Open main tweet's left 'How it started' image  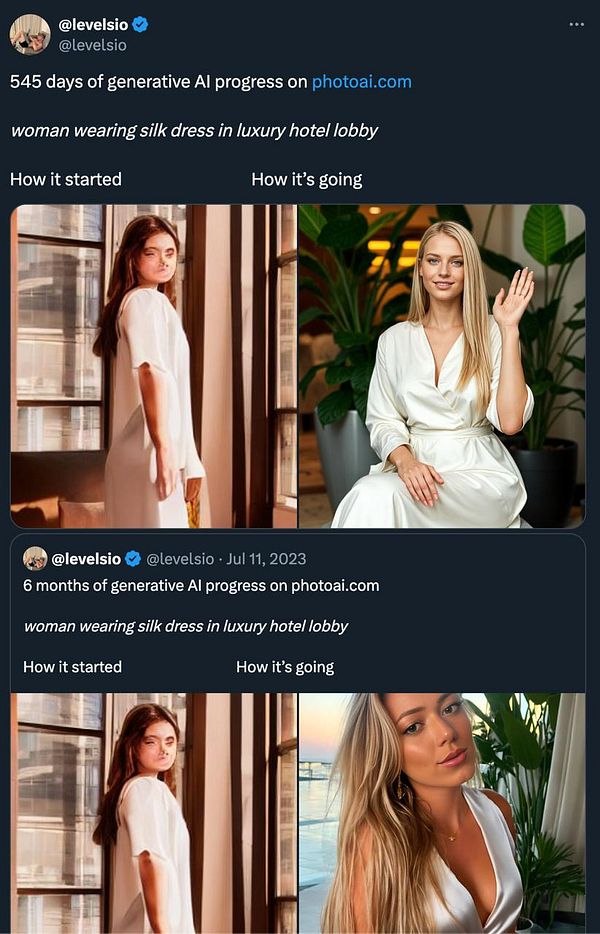click(154, 366)
